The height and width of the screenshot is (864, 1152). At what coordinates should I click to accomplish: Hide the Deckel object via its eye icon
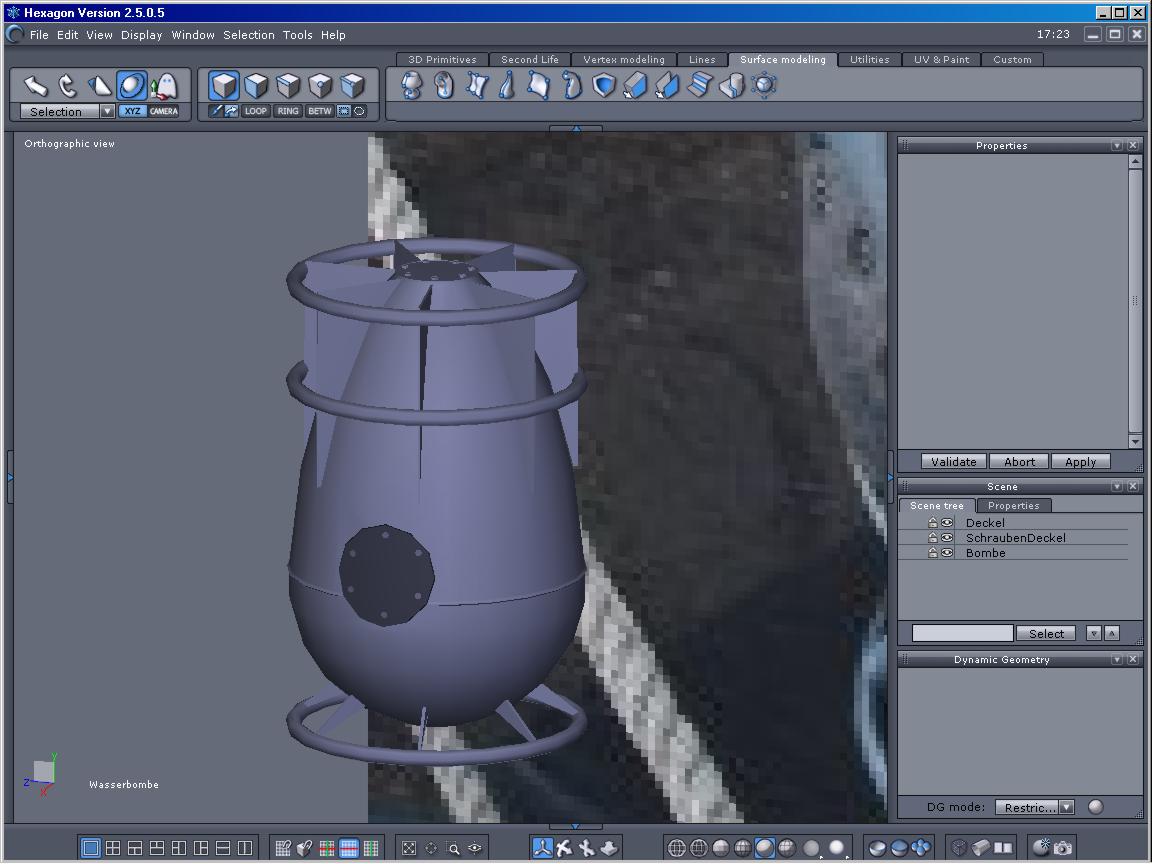(947, 523)
